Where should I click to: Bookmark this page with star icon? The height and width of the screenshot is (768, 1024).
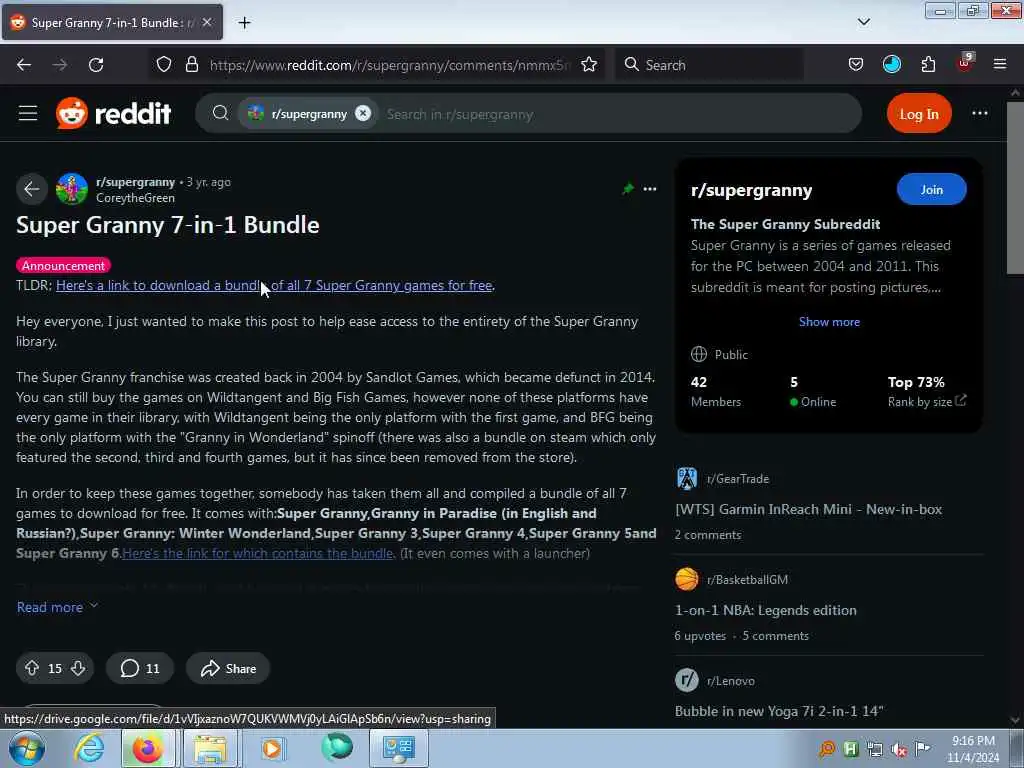[589, 64]
